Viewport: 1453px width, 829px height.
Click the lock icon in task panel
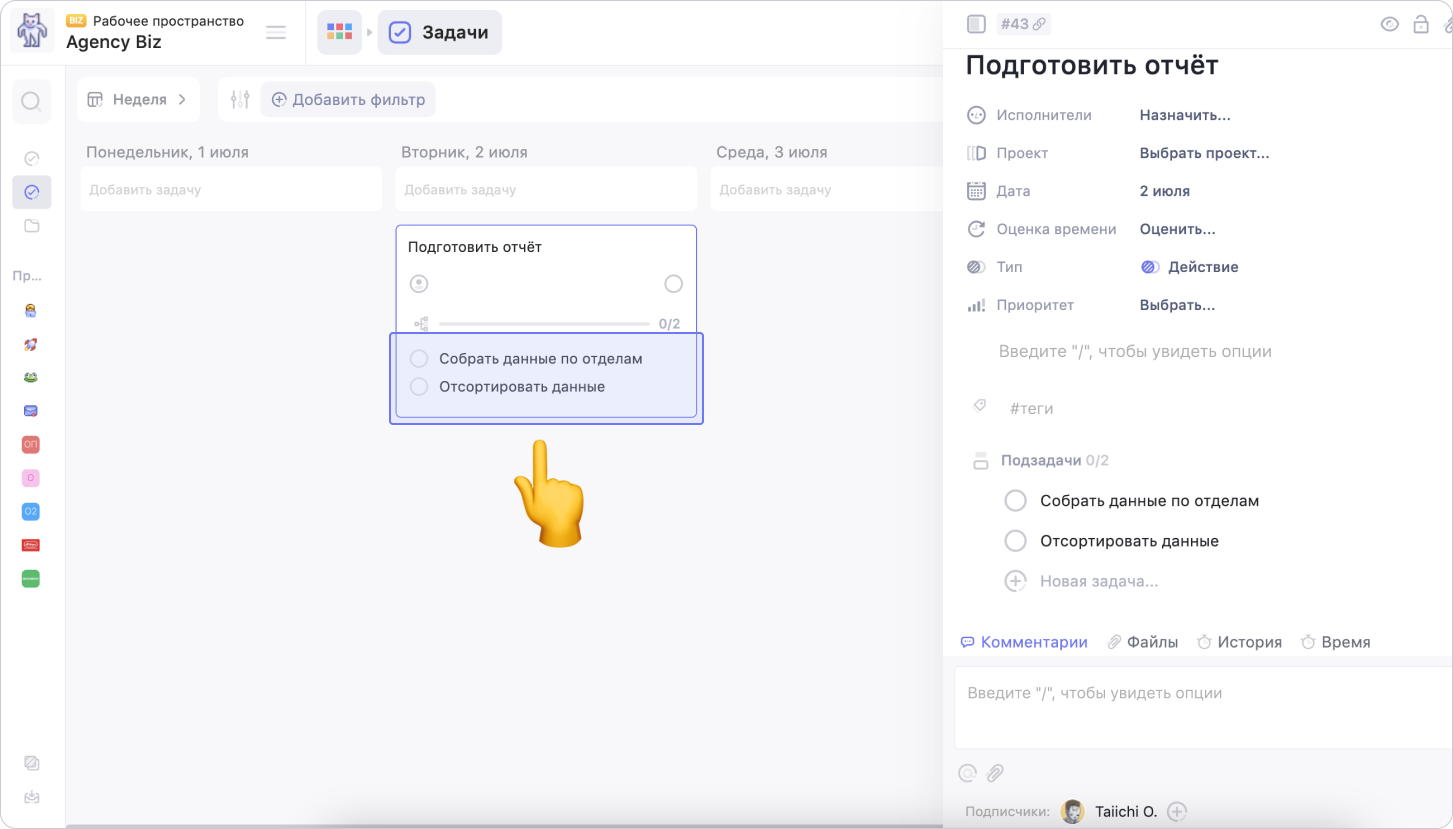click(1420, 24)
